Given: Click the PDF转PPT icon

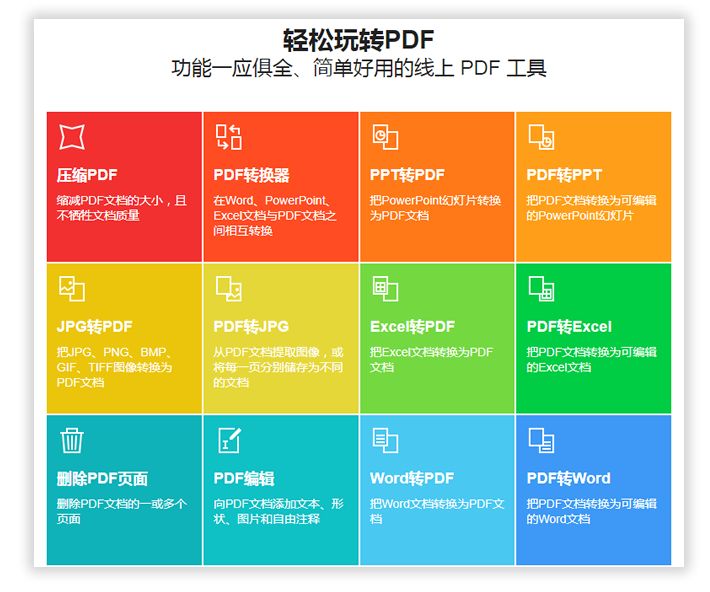Looking at the screenshot, I should 541,137.
